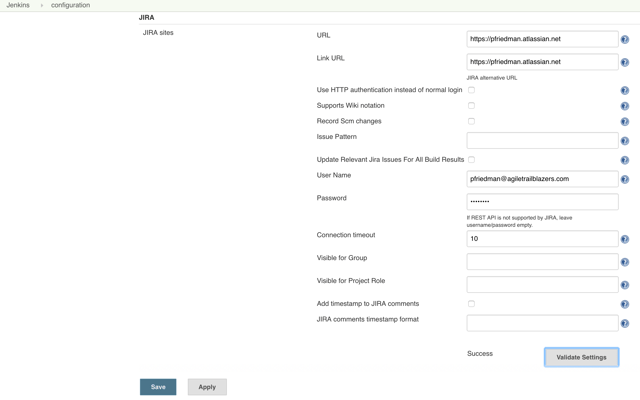The height and width of the screenshot is (400, 640).
Task: Expand the breadcrumb arrow after Jenkins
Action: (42, 5)
